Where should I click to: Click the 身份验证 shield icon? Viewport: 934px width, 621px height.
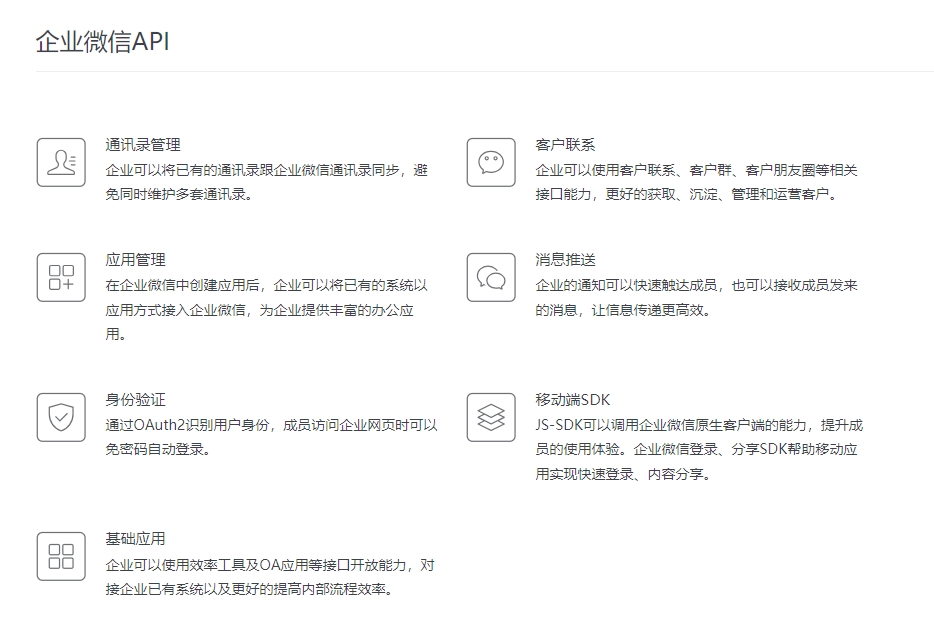coord(61,417)
